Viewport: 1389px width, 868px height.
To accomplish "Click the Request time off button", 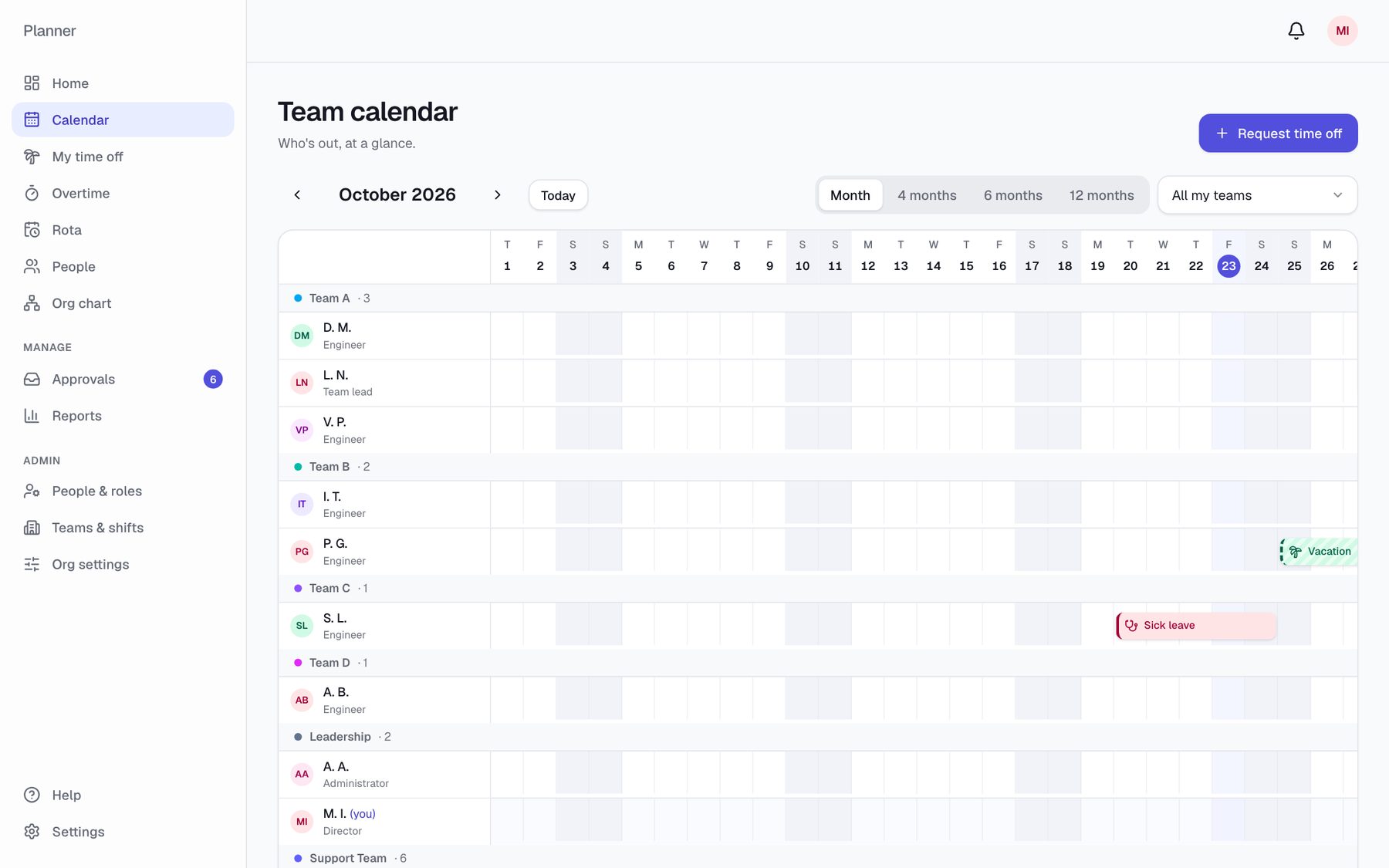I will tap(1279, 133).
